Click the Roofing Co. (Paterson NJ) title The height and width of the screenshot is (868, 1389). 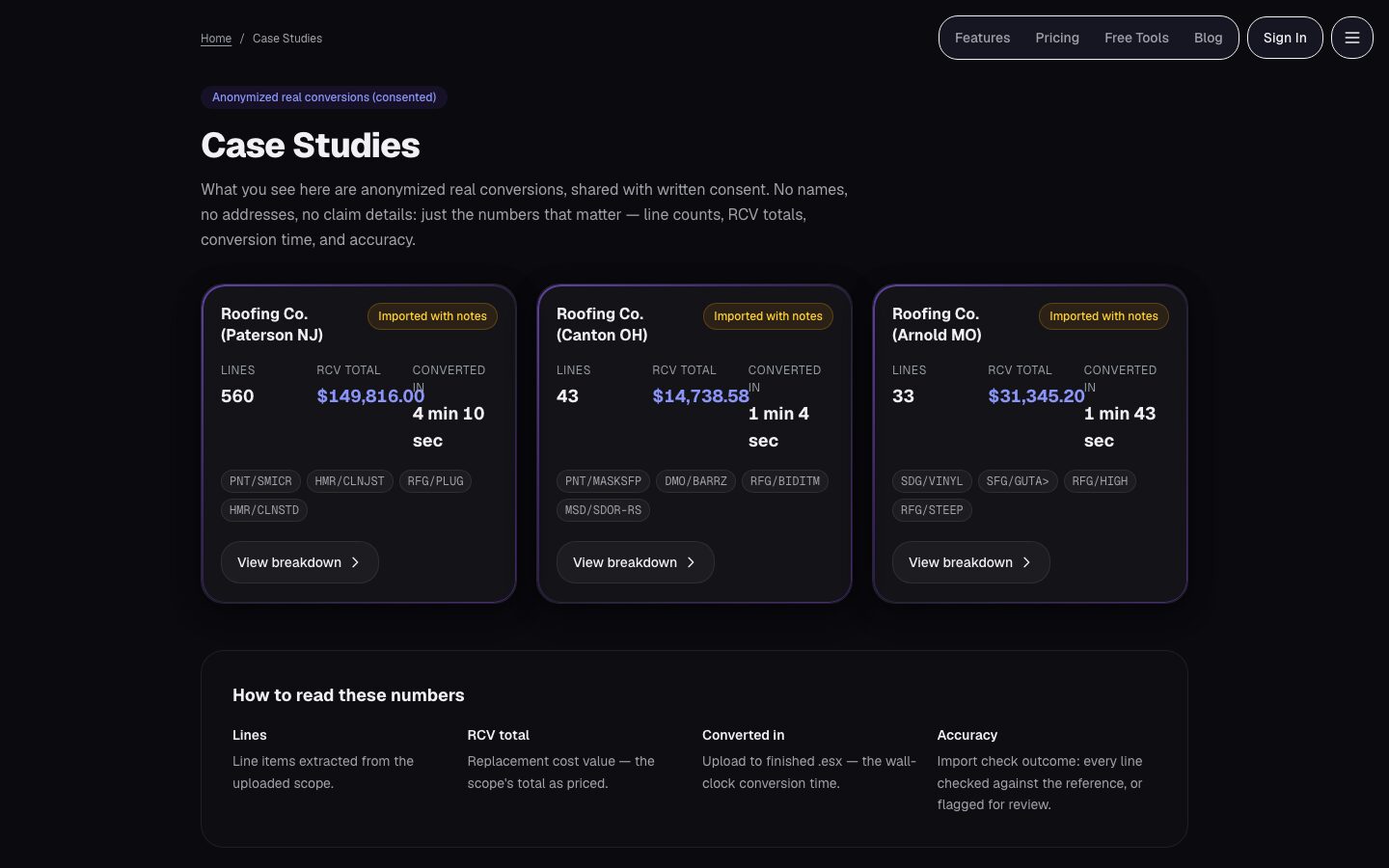click(272, 324)
